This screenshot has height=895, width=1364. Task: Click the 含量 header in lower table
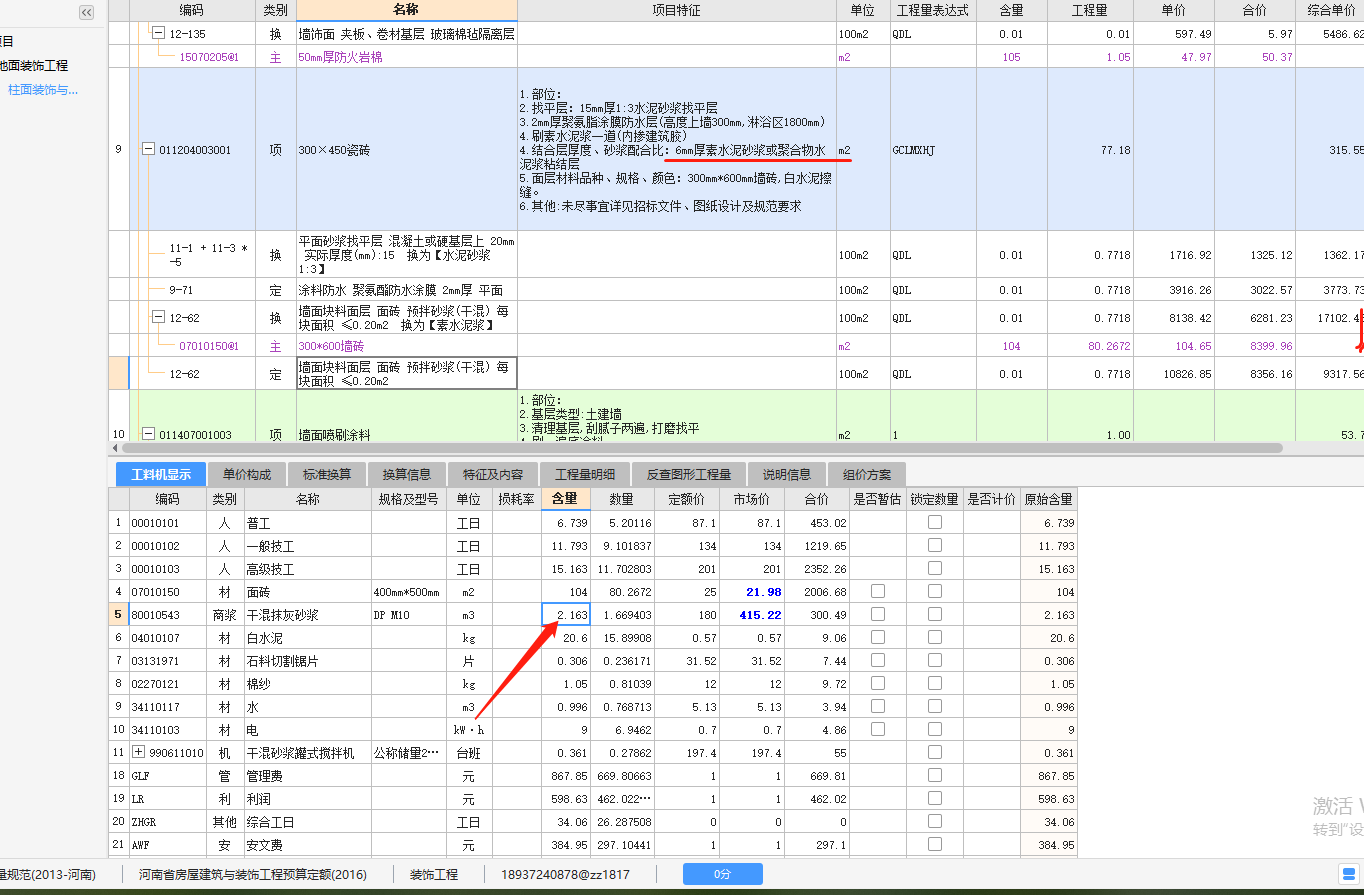(566, 498)
